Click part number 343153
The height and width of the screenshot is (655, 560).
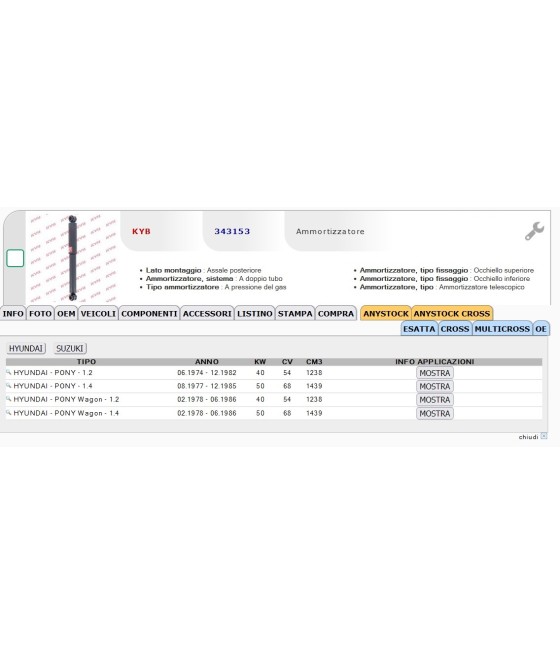[x=232, y=231]
